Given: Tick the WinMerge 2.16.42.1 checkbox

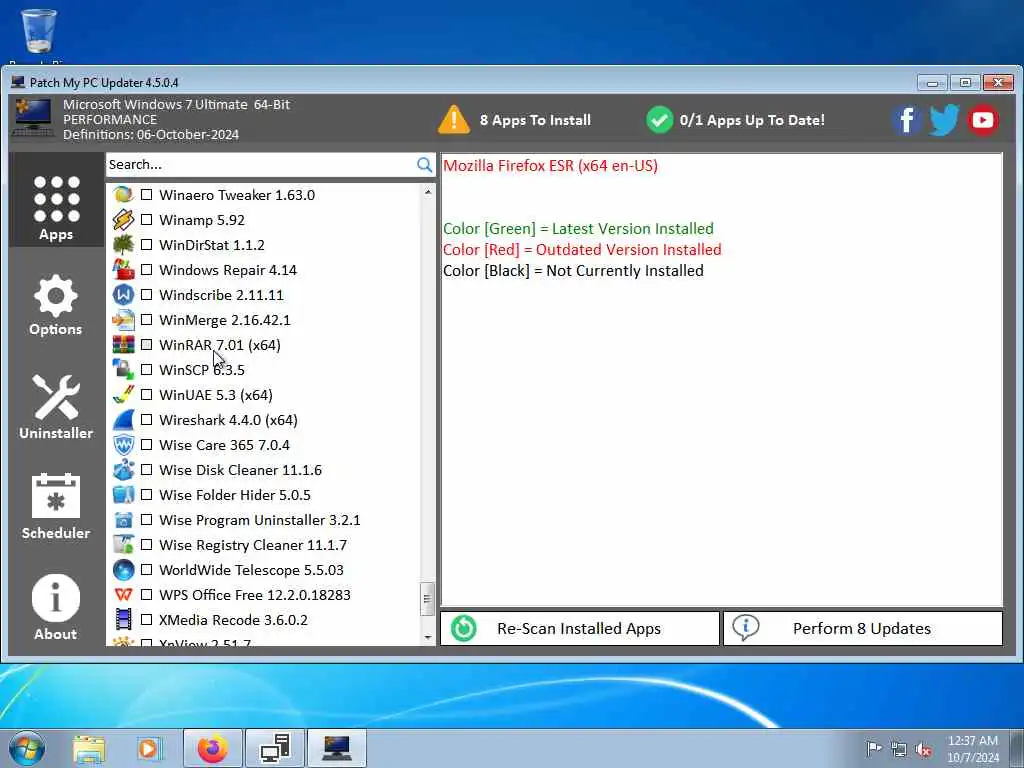Looking at the screenshot, I should [x=147, y=320].
